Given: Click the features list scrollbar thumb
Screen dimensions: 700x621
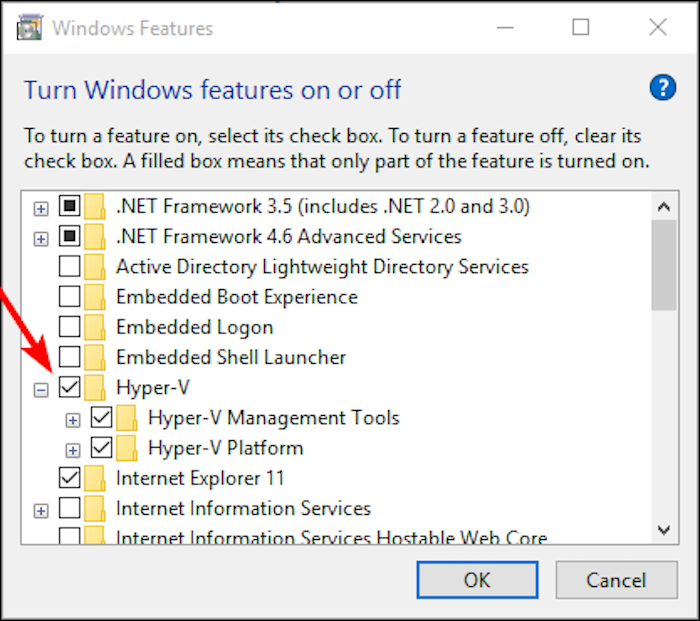Looking at the screenshot, I should (664, 265).
